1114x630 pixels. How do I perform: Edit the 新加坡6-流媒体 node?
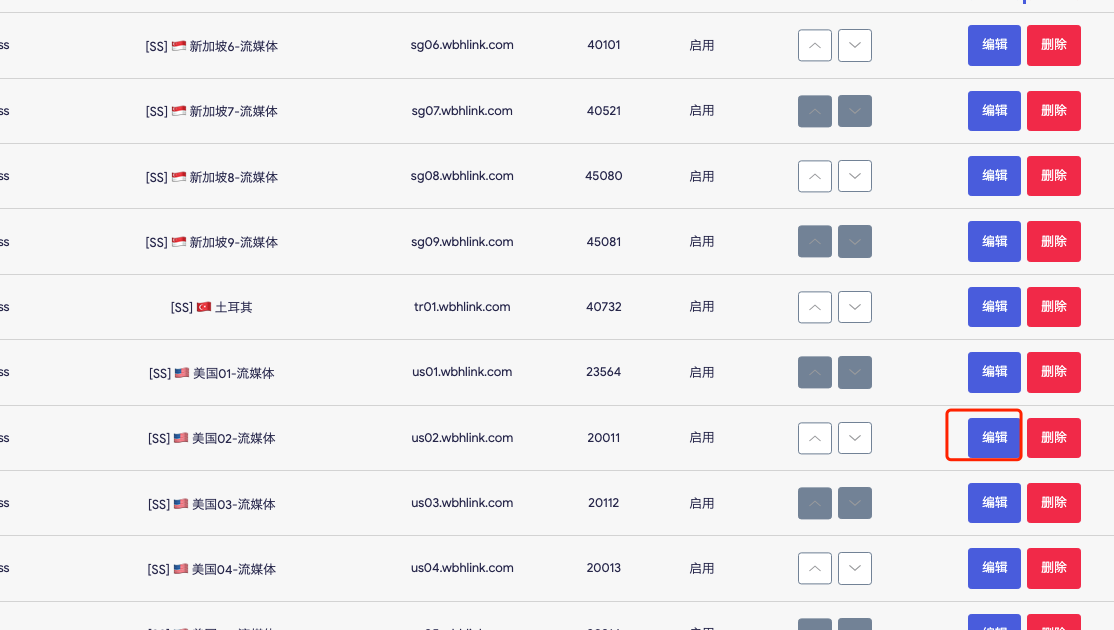(x=993, y=45)
